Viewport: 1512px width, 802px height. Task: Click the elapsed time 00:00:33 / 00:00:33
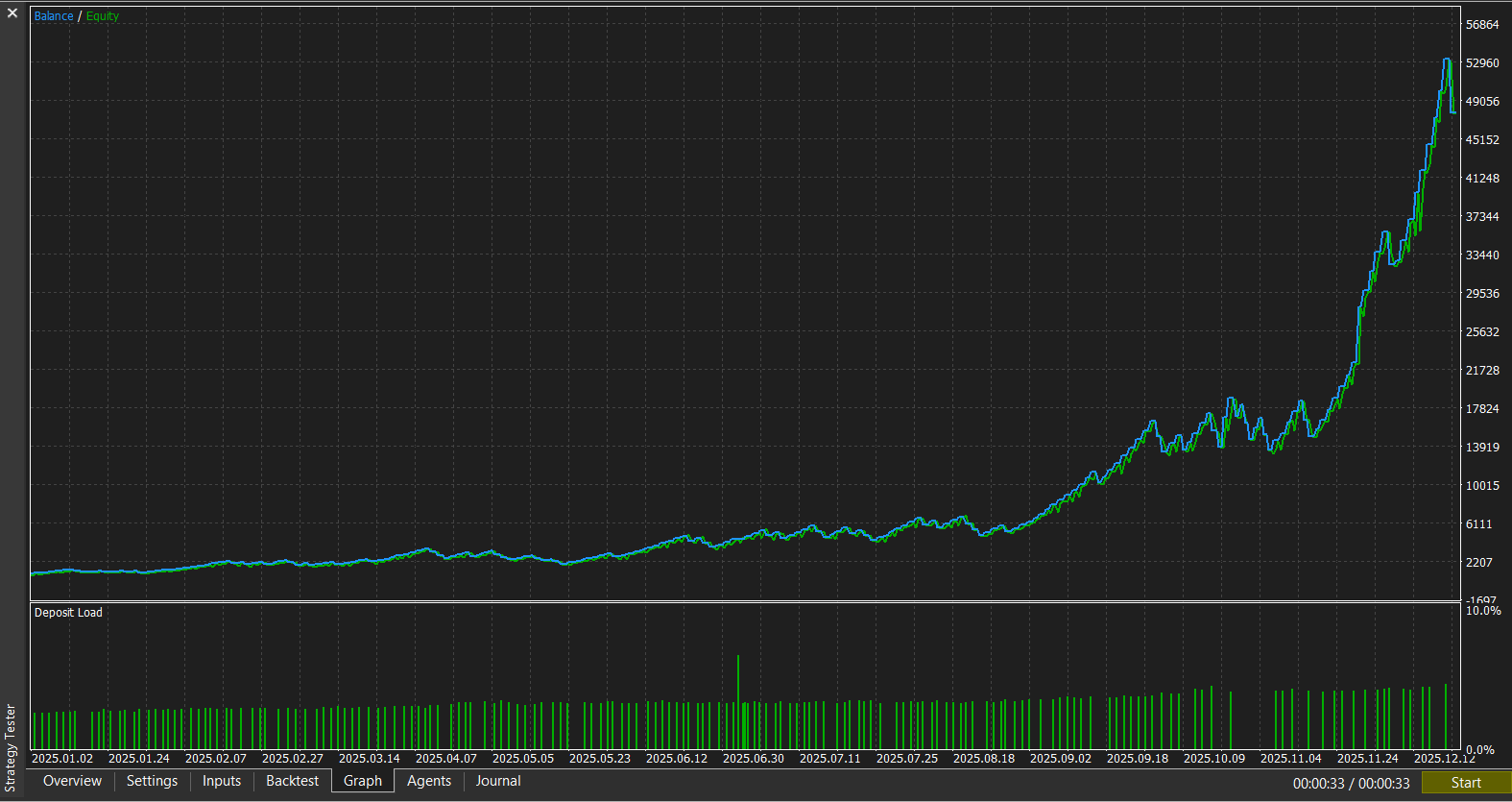(x=1351, y=784)
